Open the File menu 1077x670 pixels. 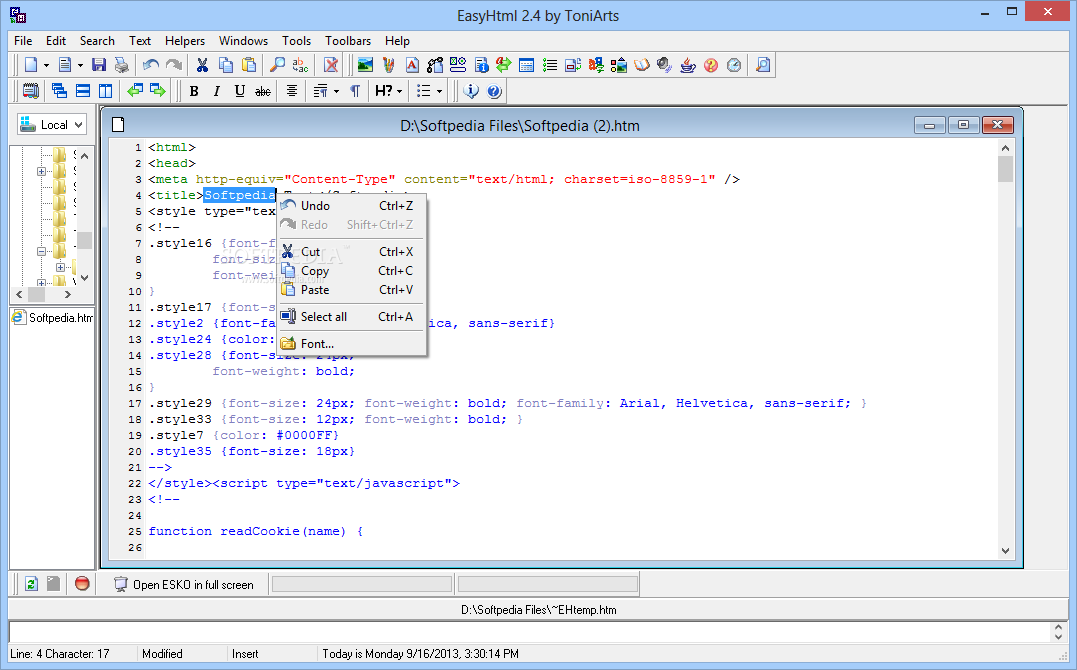tap(23, 41)
